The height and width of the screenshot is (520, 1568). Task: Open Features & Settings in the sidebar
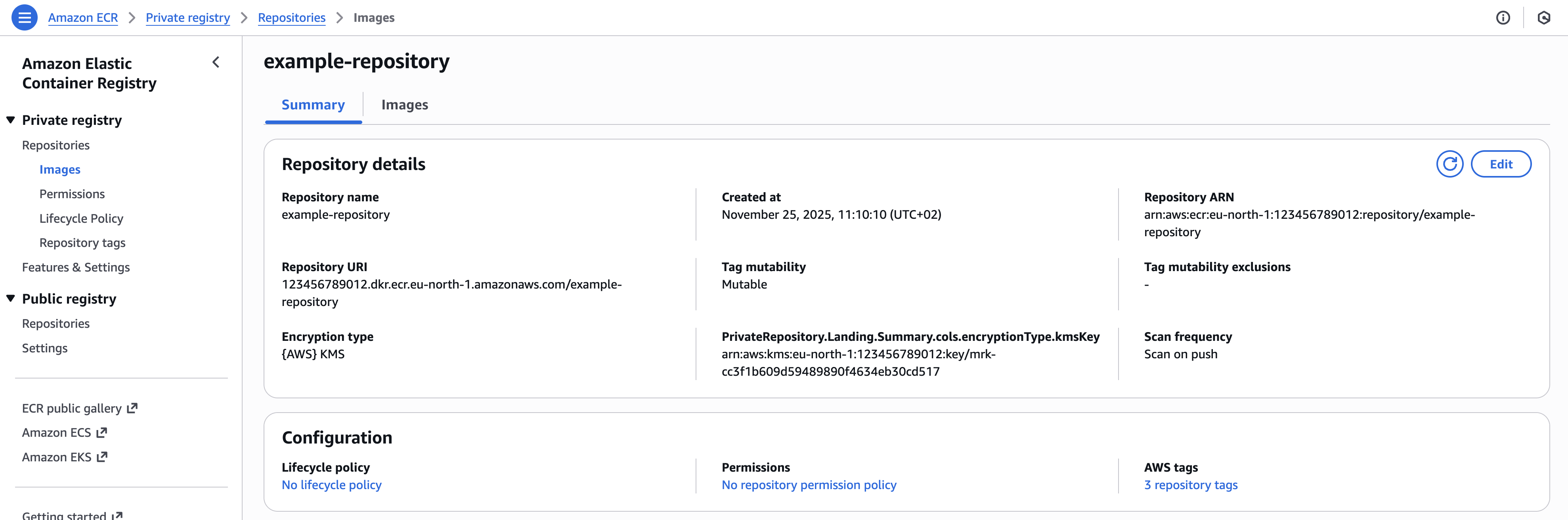pyautogui.click(x=75, y=267)
